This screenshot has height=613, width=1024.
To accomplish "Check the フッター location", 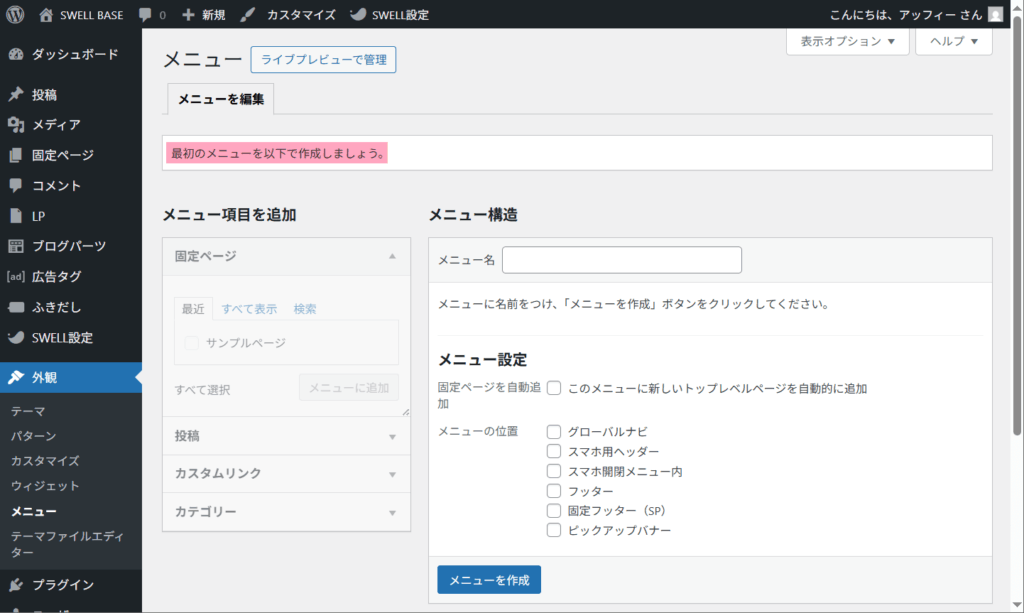I will click(x=554, y=490).
